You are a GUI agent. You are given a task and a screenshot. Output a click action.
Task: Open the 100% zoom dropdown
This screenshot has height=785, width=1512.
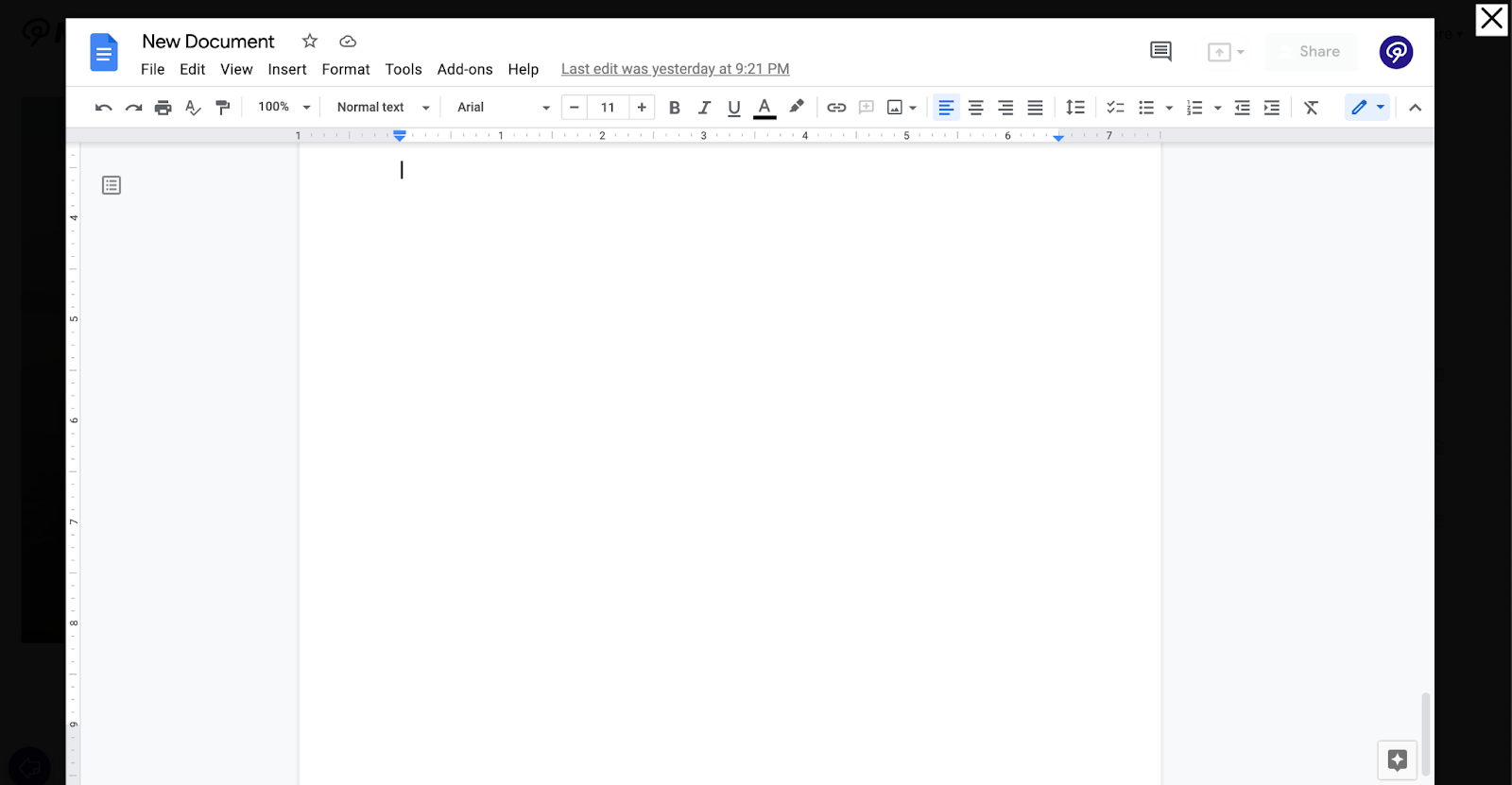point(283,108)
